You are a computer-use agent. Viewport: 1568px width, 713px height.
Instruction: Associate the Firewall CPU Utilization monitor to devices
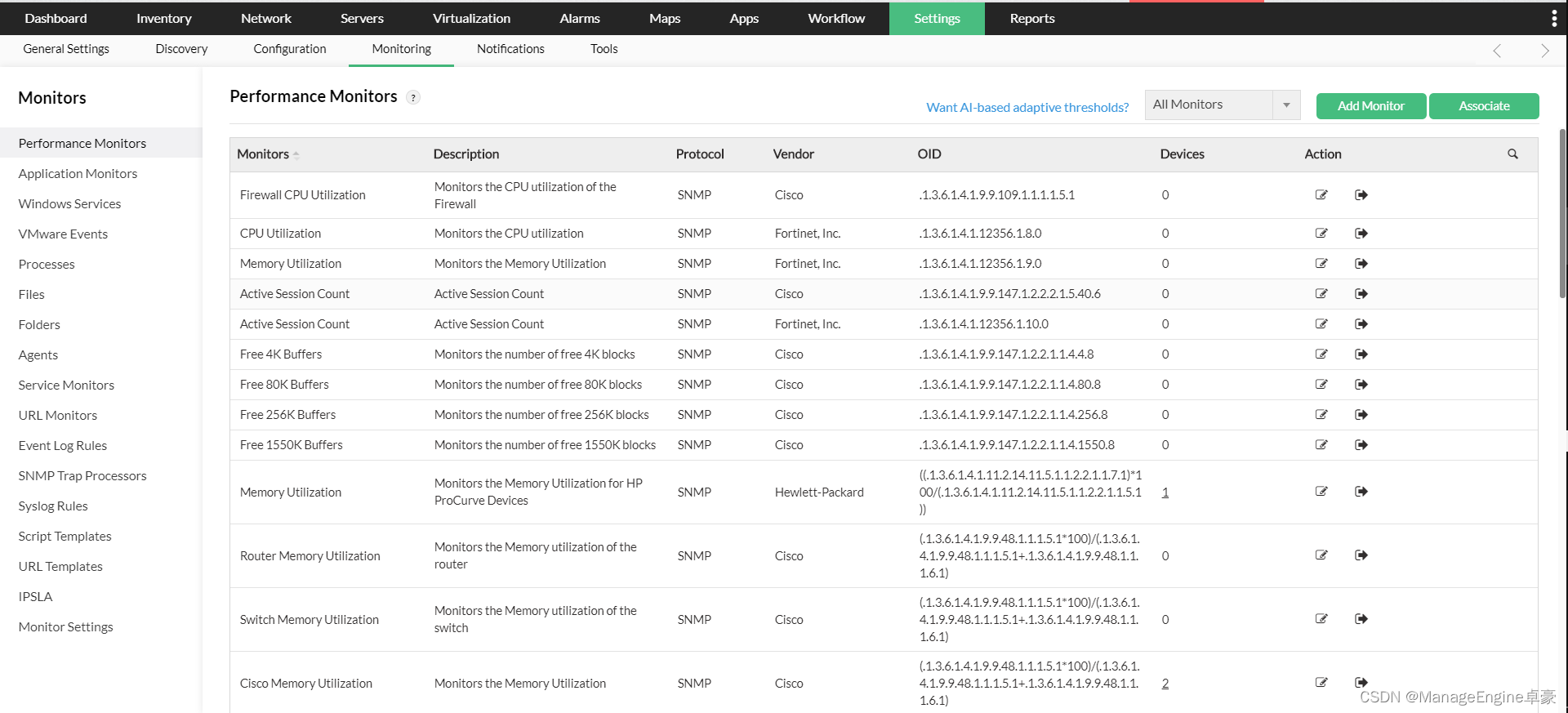click(1361, 194)
